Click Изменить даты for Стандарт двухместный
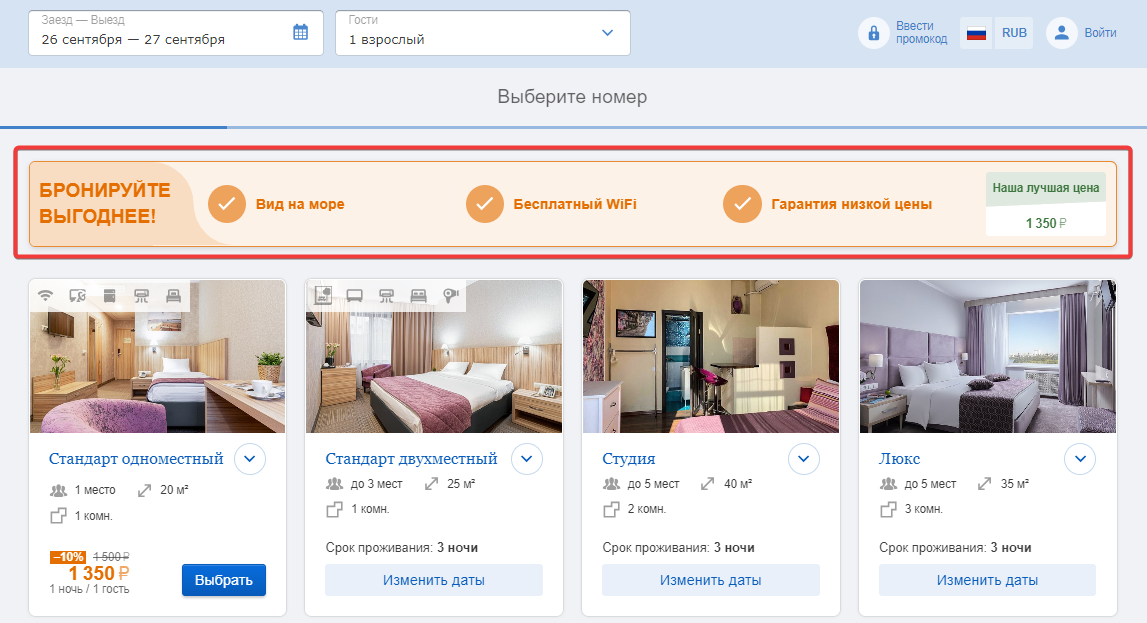This screenshot has height=623, width=1147. [x=434, y=580]
